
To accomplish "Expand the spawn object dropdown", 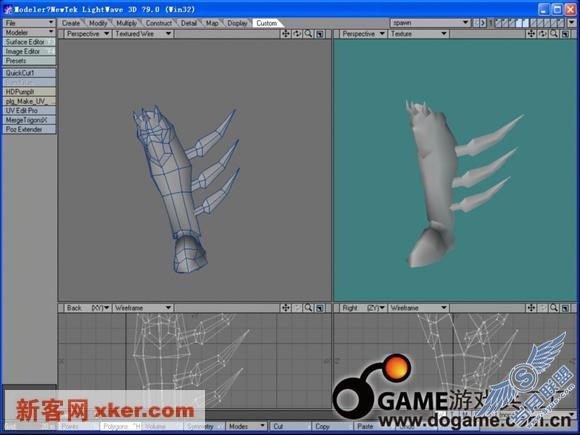I will click(430, 23).
